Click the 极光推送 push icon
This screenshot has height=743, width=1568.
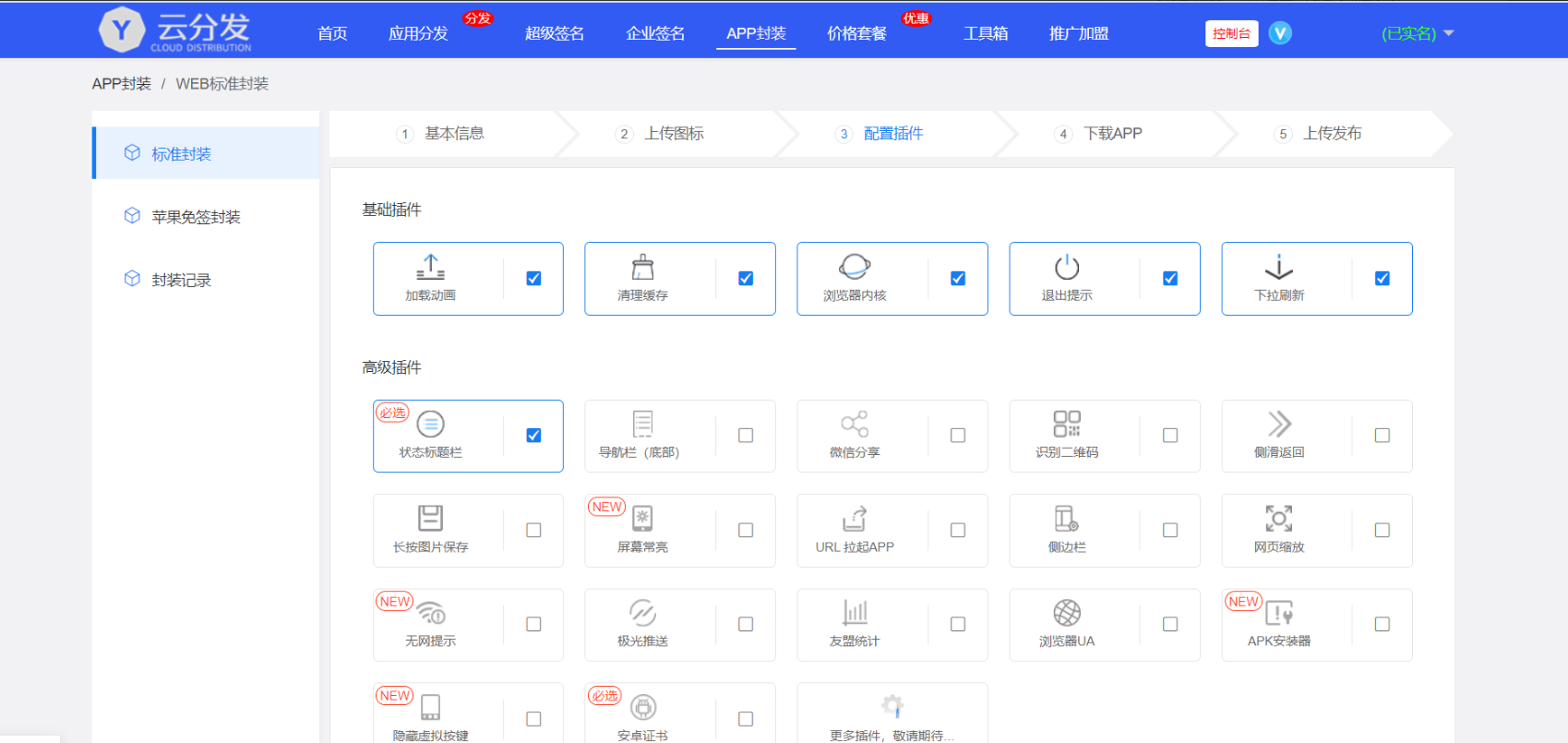[642, 613]
